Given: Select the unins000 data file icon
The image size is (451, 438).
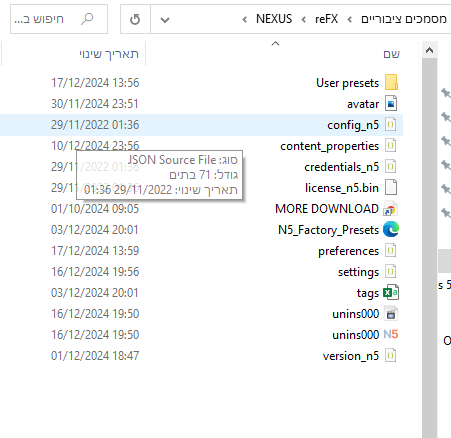Looking at the screenshot, I should tap(391, 314).
